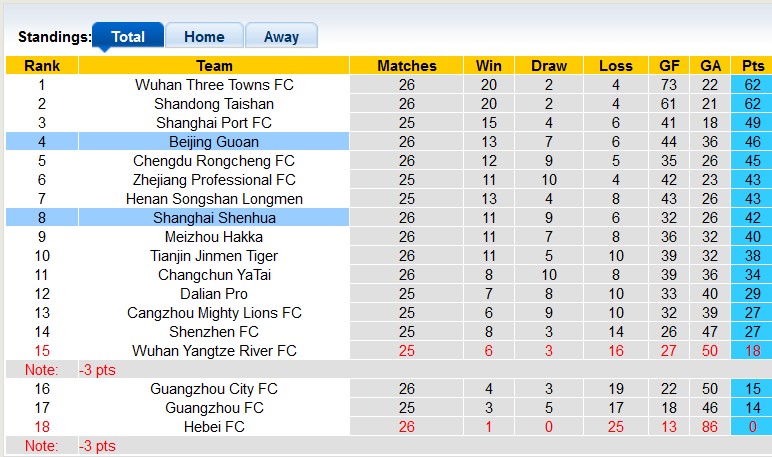The width and height of the screenshot is (772, 457).
Task: Select Hebei FC at rank 18
Action: tap(214, 427)
